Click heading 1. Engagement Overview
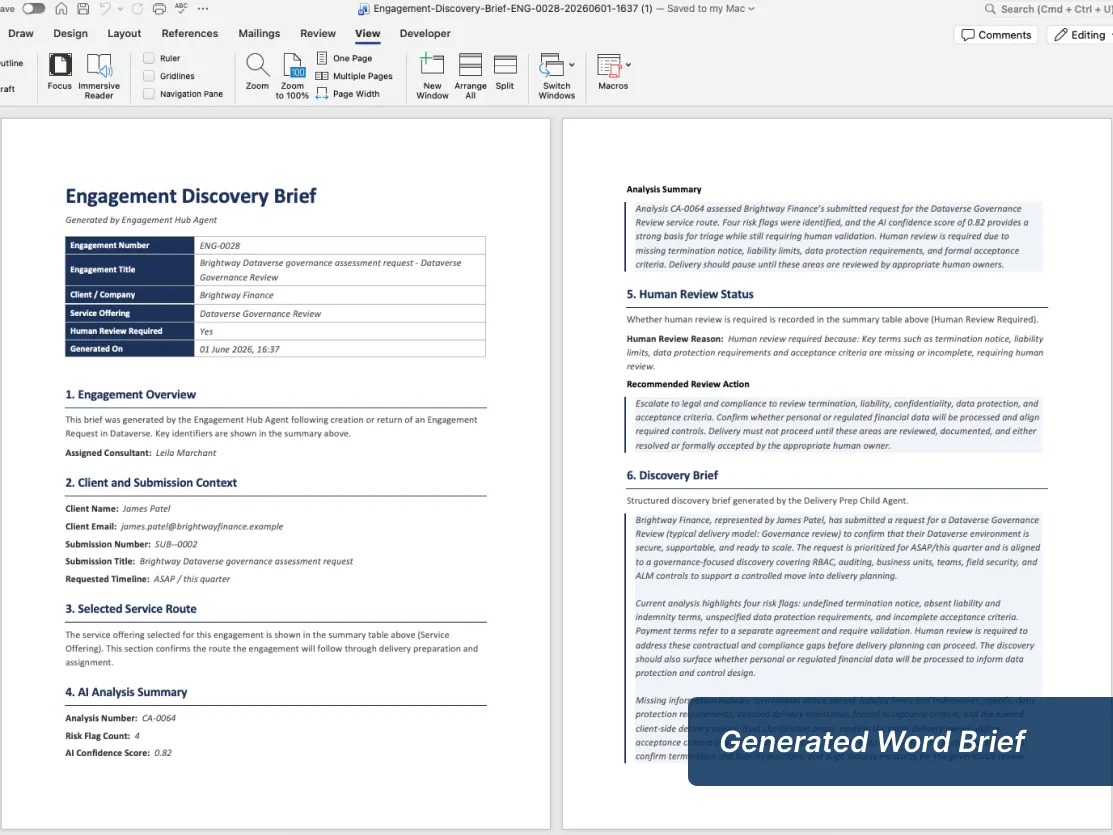1113x835 pixels. pyautogui.click(x=131, y=394)
